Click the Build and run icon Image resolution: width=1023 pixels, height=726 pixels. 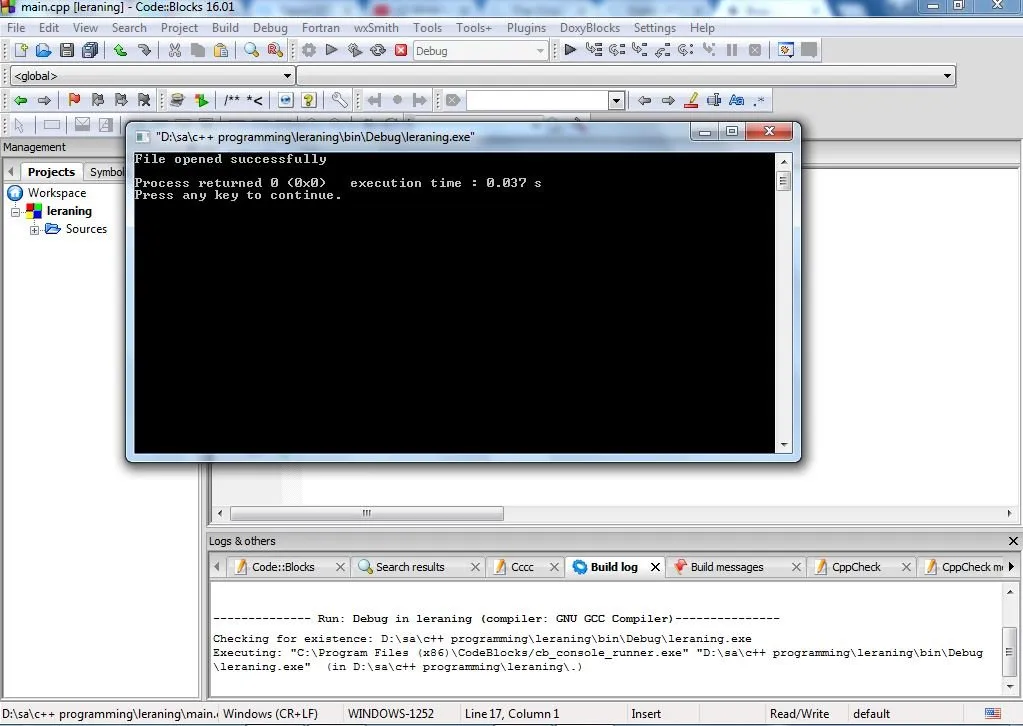[354, 50]
